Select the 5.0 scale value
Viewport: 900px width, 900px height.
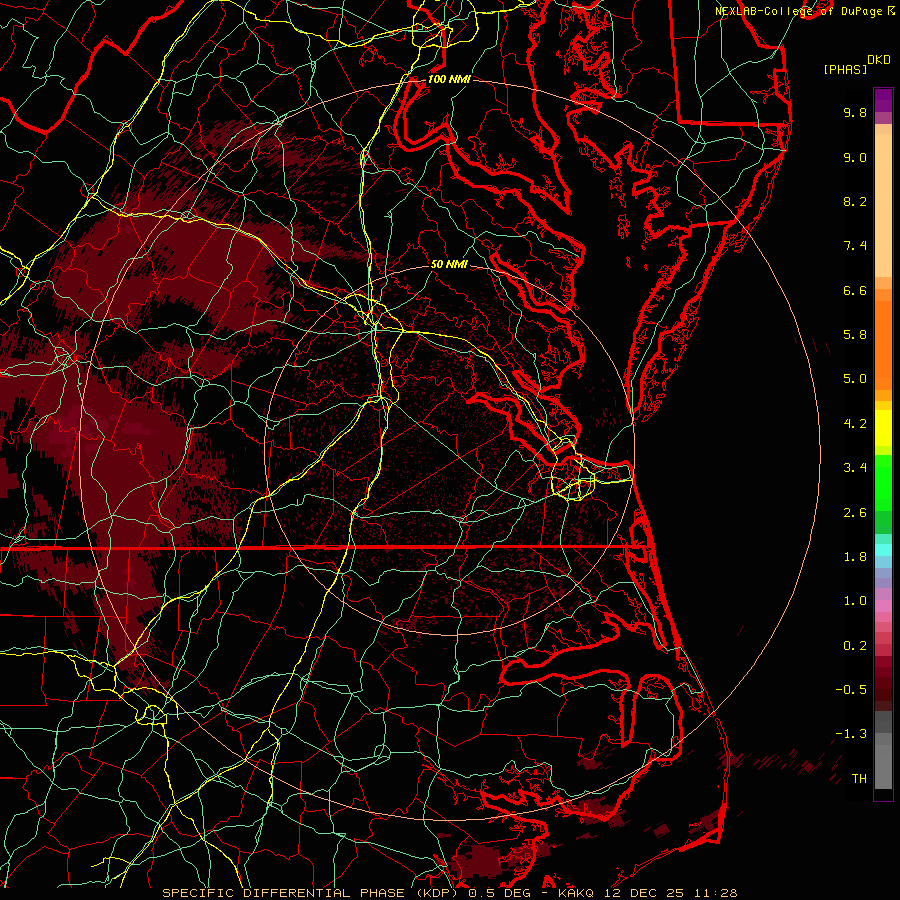tap(855, 379)
